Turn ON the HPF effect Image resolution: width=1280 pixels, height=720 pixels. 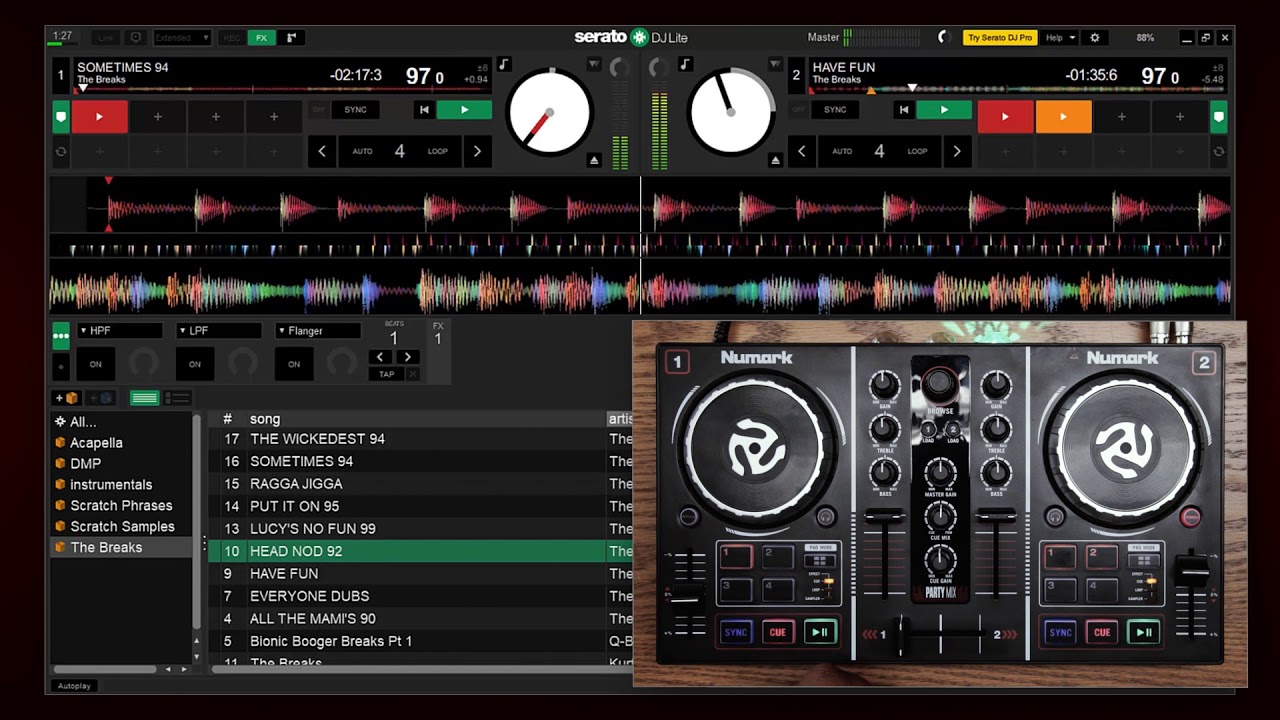click(x=96, y=364)
